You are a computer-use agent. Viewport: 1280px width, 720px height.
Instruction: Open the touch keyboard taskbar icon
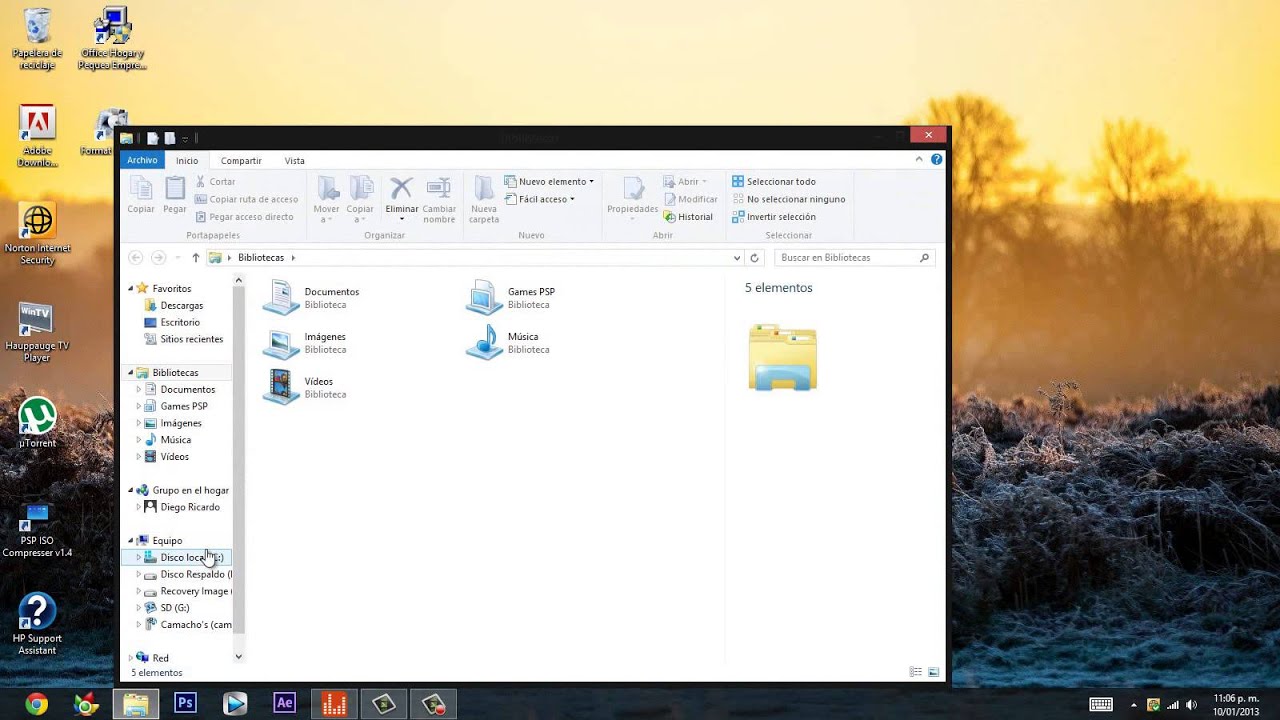pos(1101,704)
